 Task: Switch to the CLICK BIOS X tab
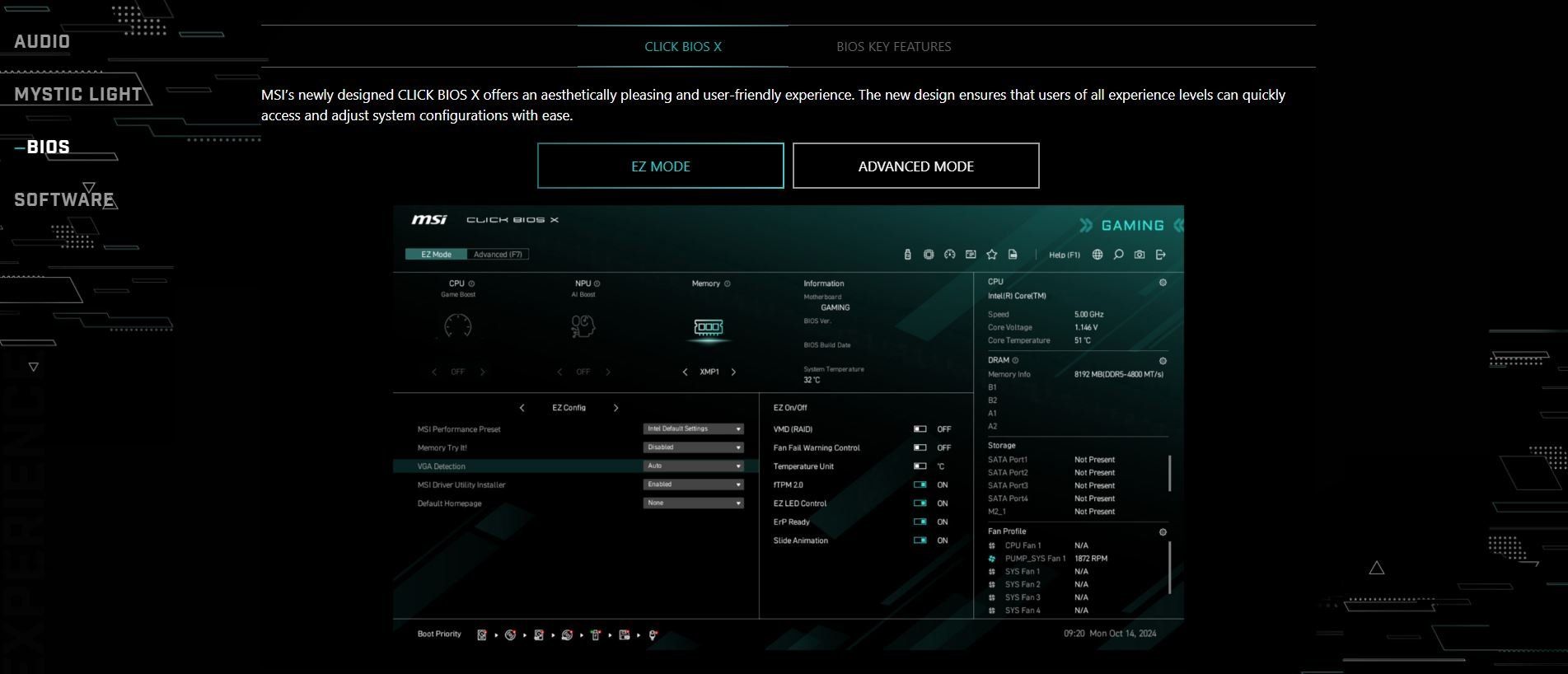pyautogui.click(x=683, y=46)
